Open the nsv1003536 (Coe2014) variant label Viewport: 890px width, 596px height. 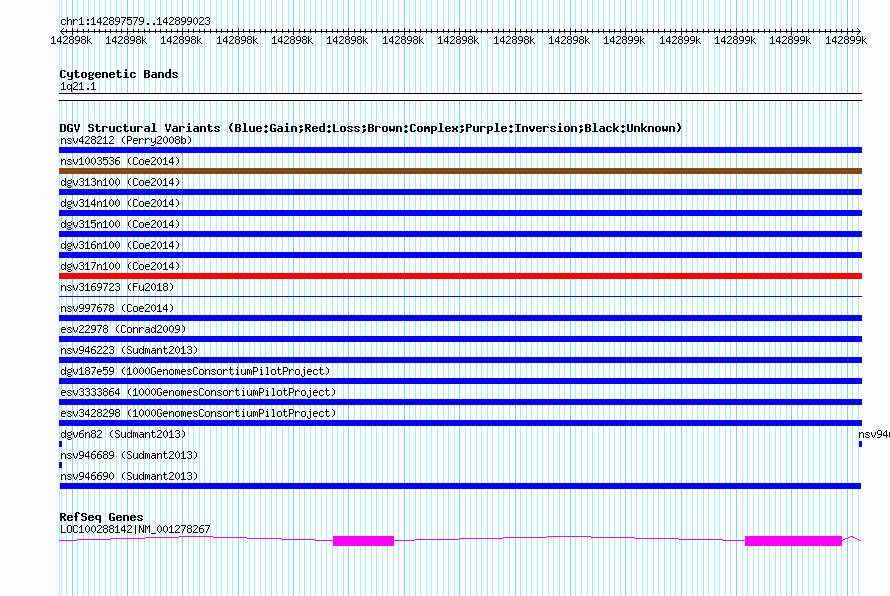120,161
